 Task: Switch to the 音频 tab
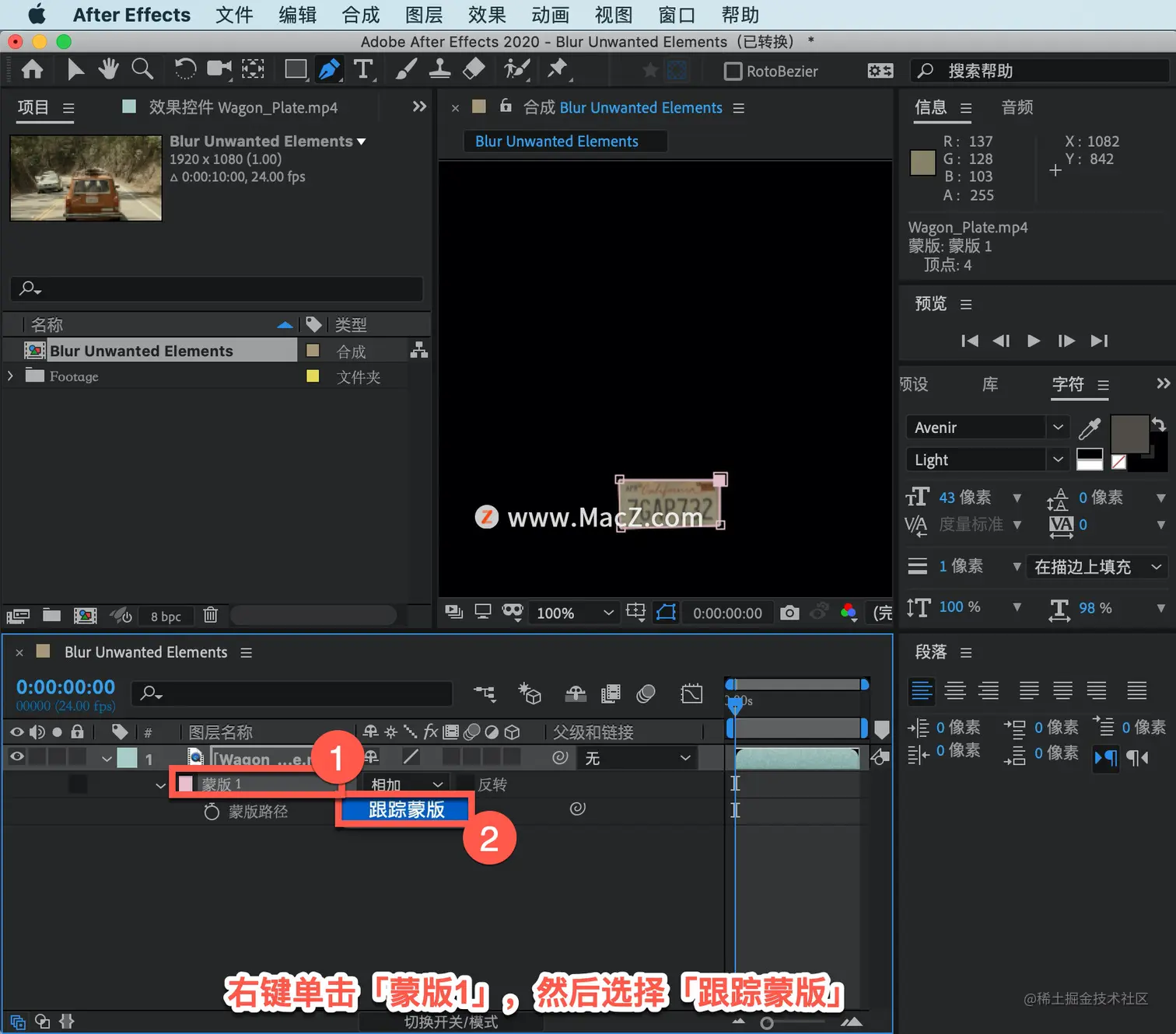(1017, 107)
